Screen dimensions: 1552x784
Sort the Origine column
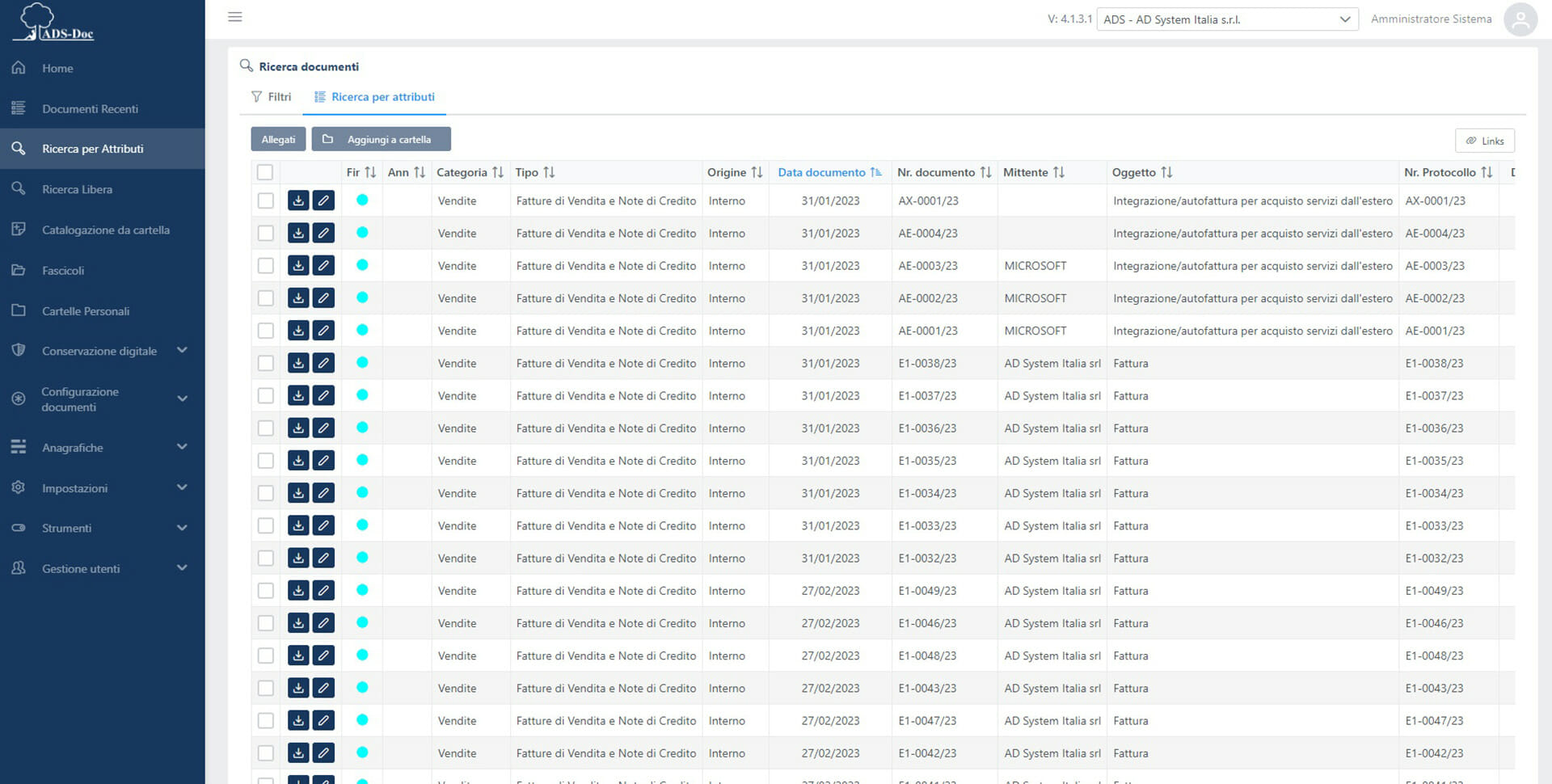pos(757,172)
